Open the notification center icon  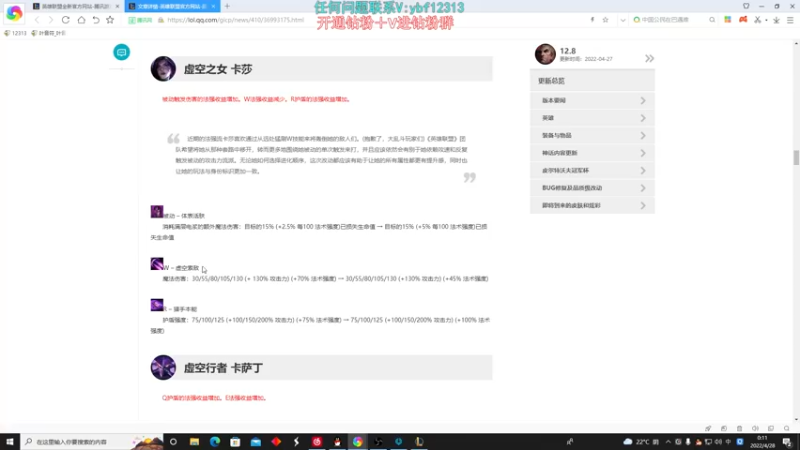pos(787,441)
